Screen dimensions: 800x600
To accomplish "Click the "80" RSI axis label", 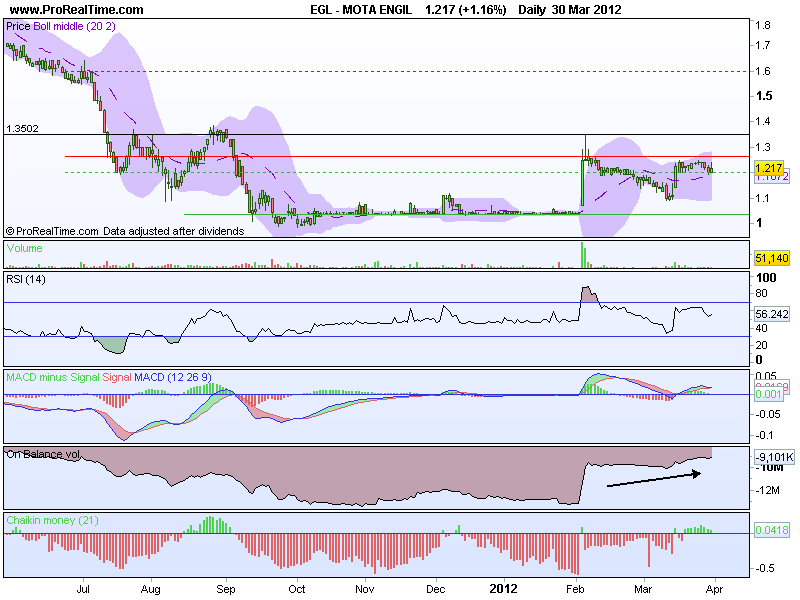I will click(761, 293).
